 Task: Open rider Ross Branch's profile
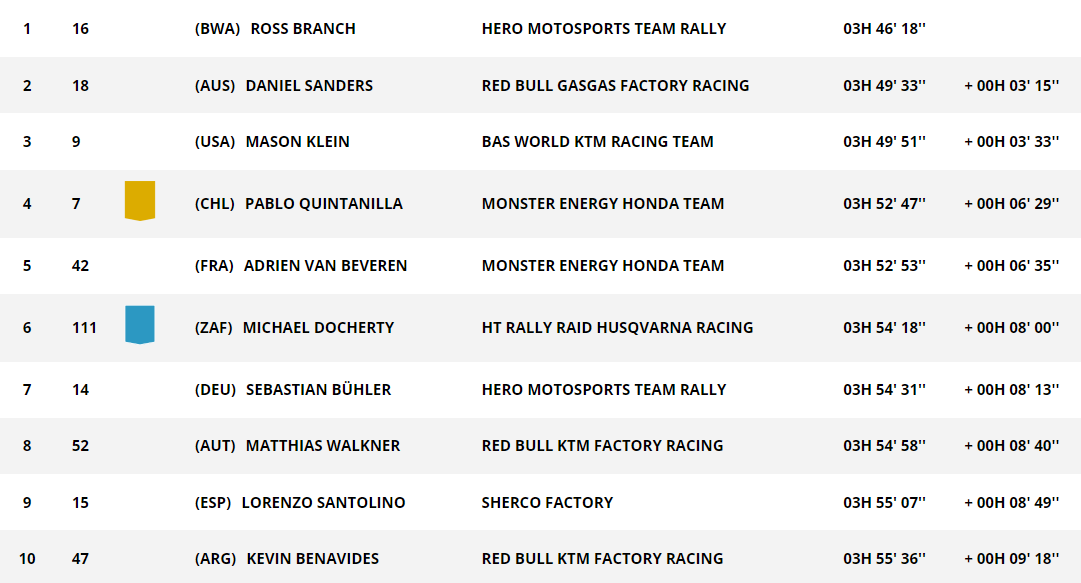pos(303,29)
